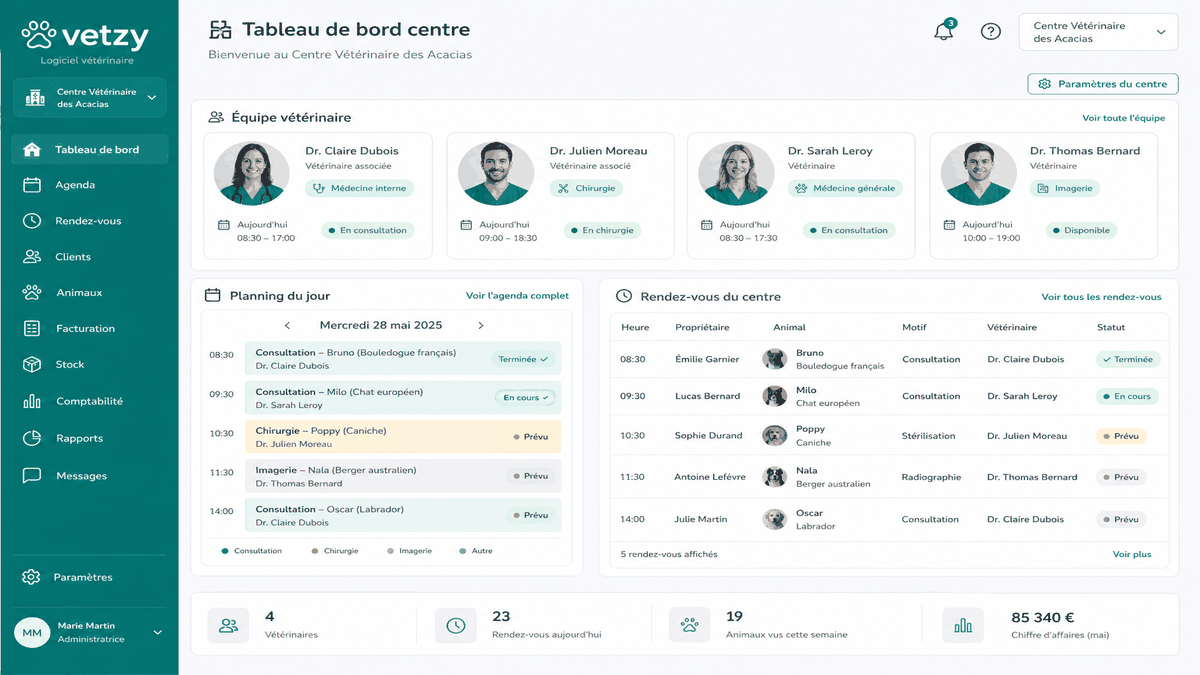The image size is (1200, 675).
Task: Click the Voir plus link
Action: (x=1132, y=554)
